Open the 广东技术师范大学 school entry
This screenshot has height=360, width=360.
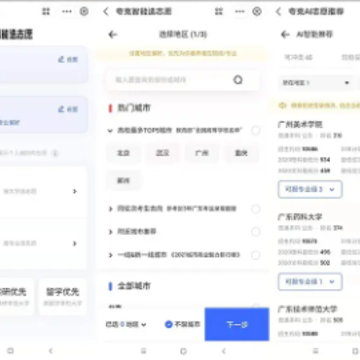[x=308, y=309]
